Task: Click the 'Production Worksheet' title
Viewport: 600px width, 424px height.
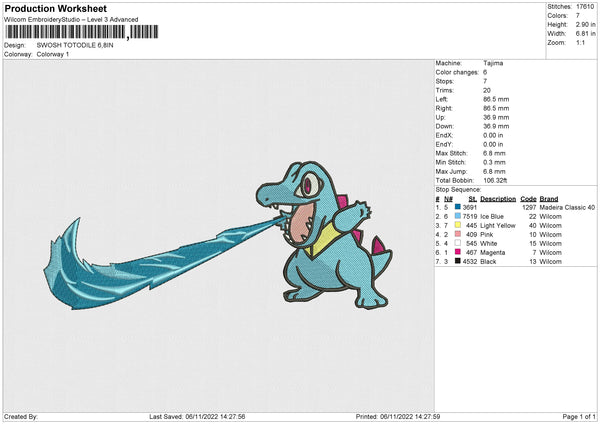Action: (x=55, y=8)
